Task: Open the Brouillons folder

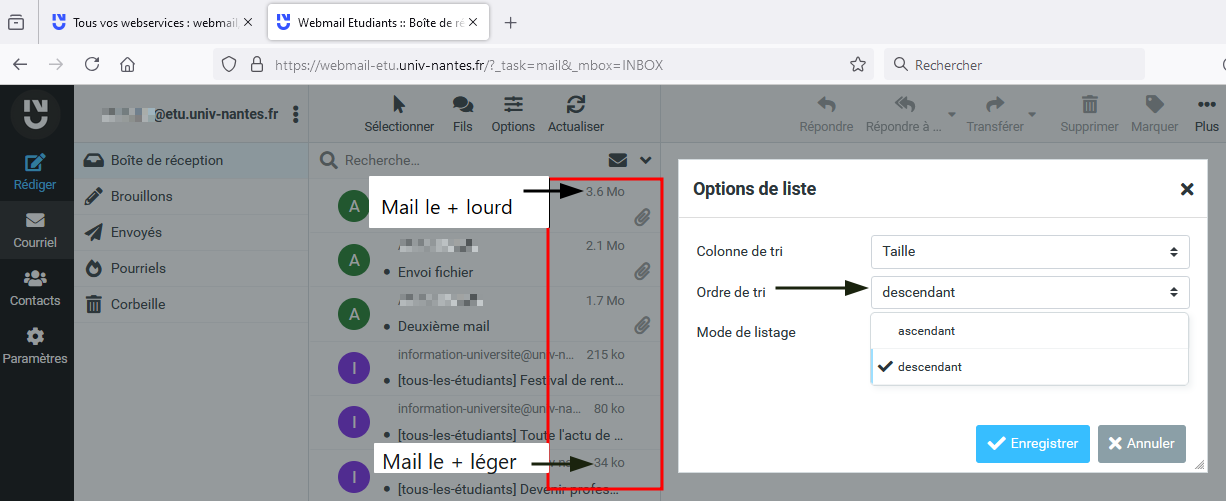Action: tap(141, 196)
